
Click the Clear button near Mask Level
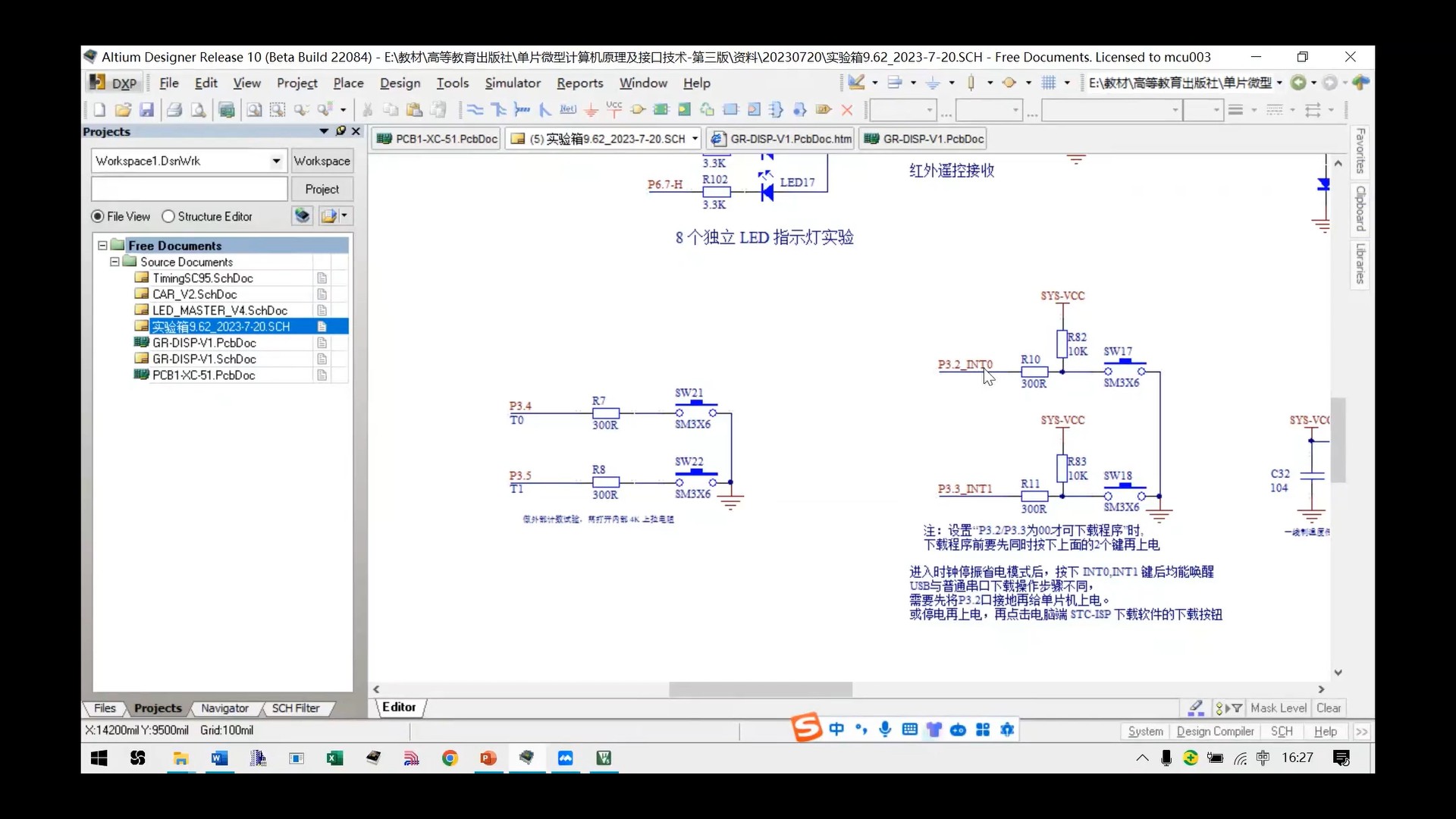[1328, 708]
